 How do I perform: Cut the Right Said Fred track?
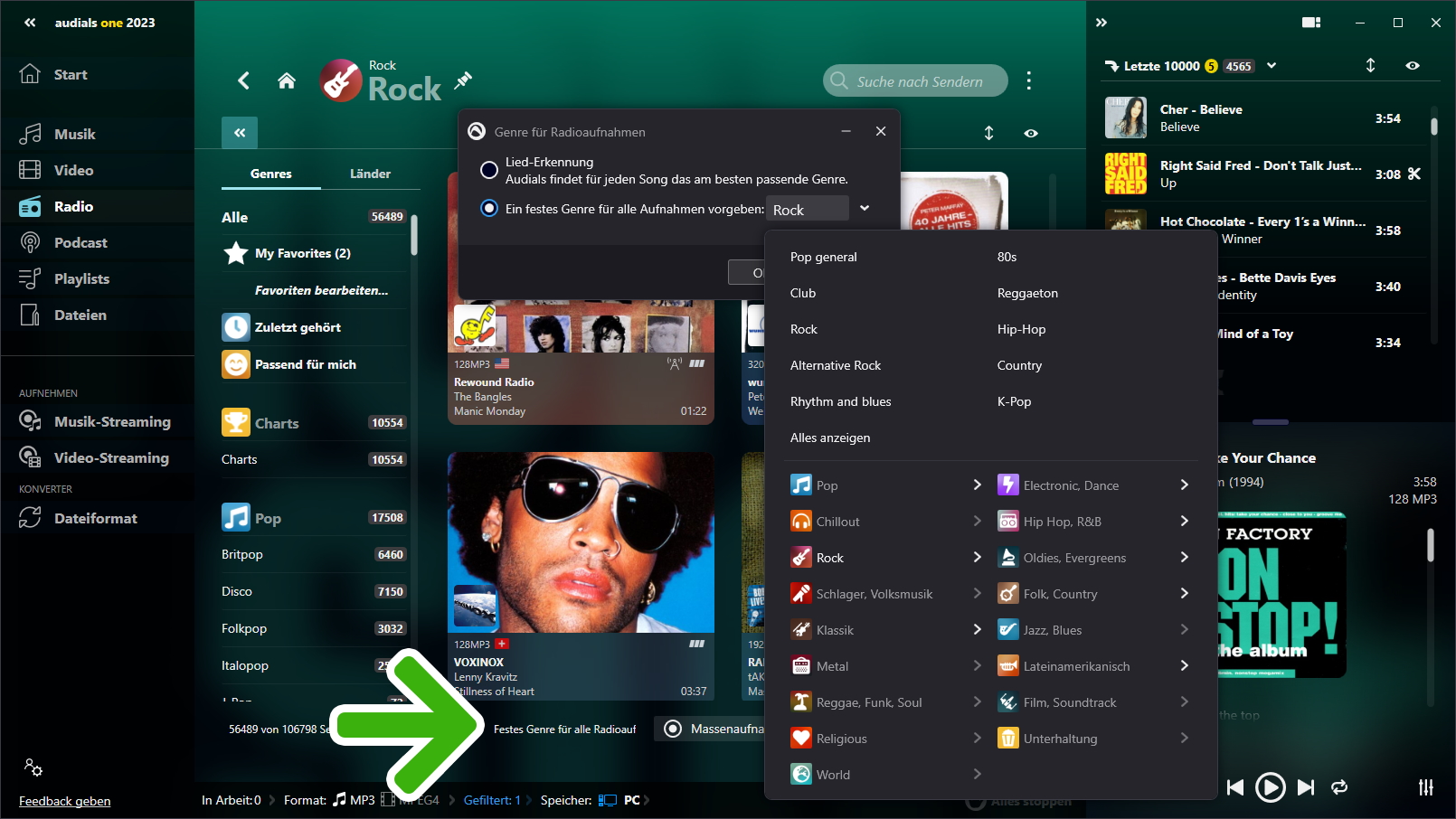click(1414, 174)
